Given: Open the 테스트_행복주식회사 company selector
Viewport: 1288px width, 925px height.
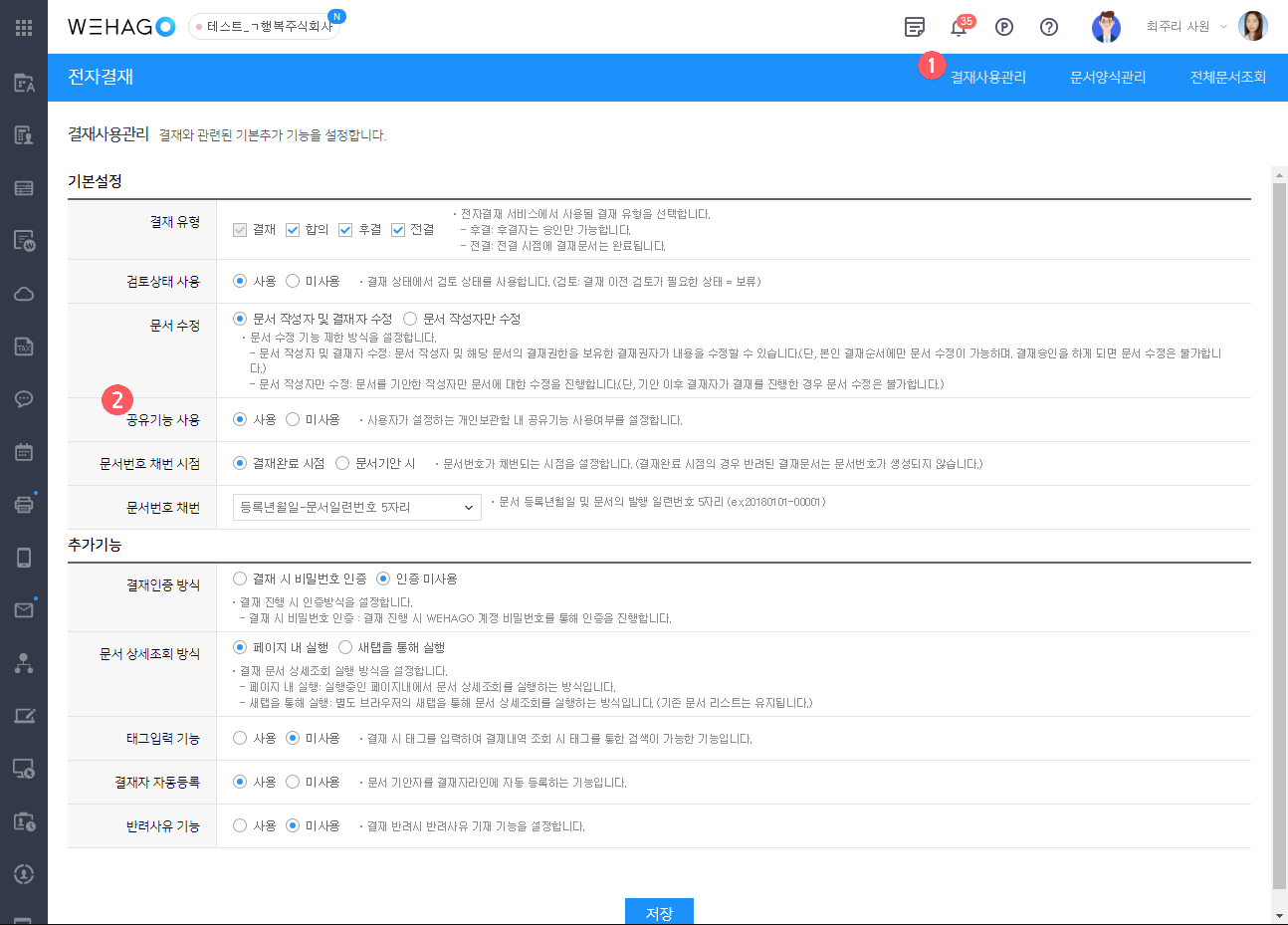Looking at the screenshot, I should [x=264, y=27].
